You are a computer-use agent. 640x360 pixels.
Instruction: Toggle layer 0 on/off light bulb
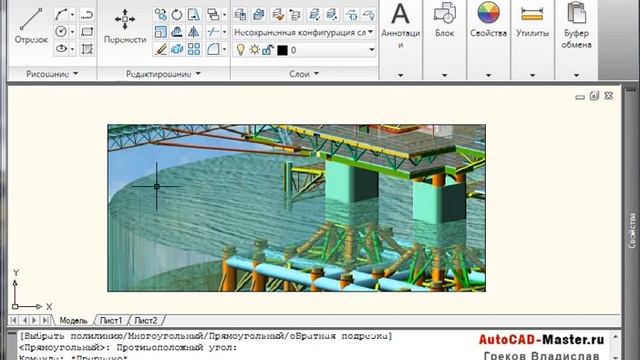click(241, 50)
